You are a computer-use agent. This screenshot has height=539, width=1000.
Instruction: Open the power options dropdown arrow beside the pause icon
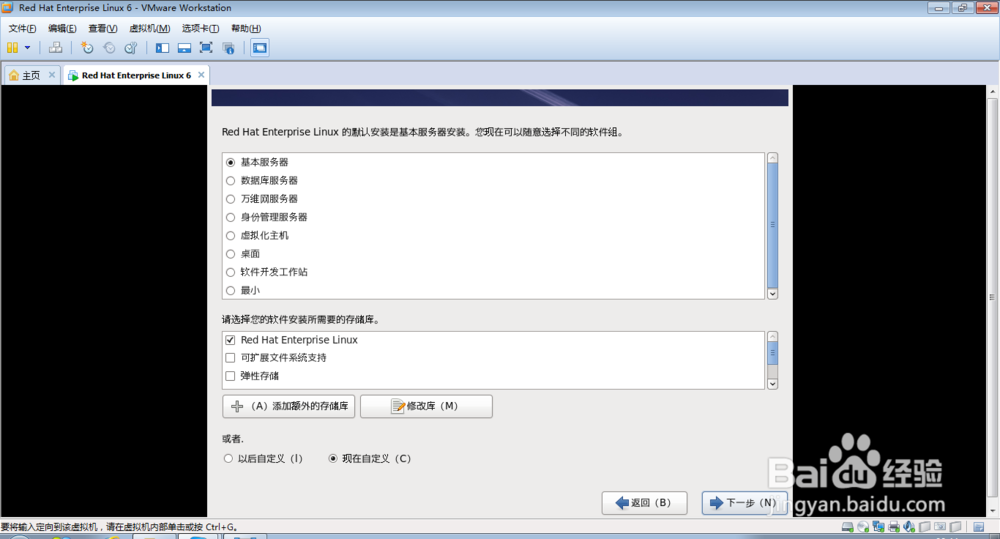[27, 48]
